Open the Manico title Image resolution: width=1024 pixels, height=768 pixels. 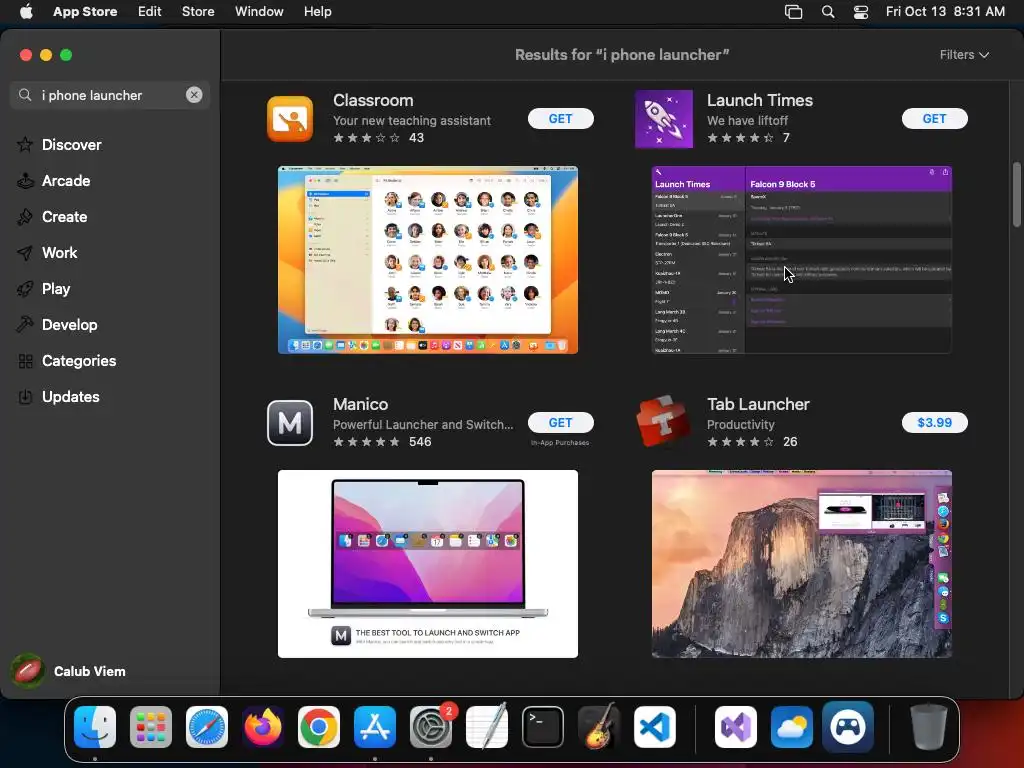(360, 404)
